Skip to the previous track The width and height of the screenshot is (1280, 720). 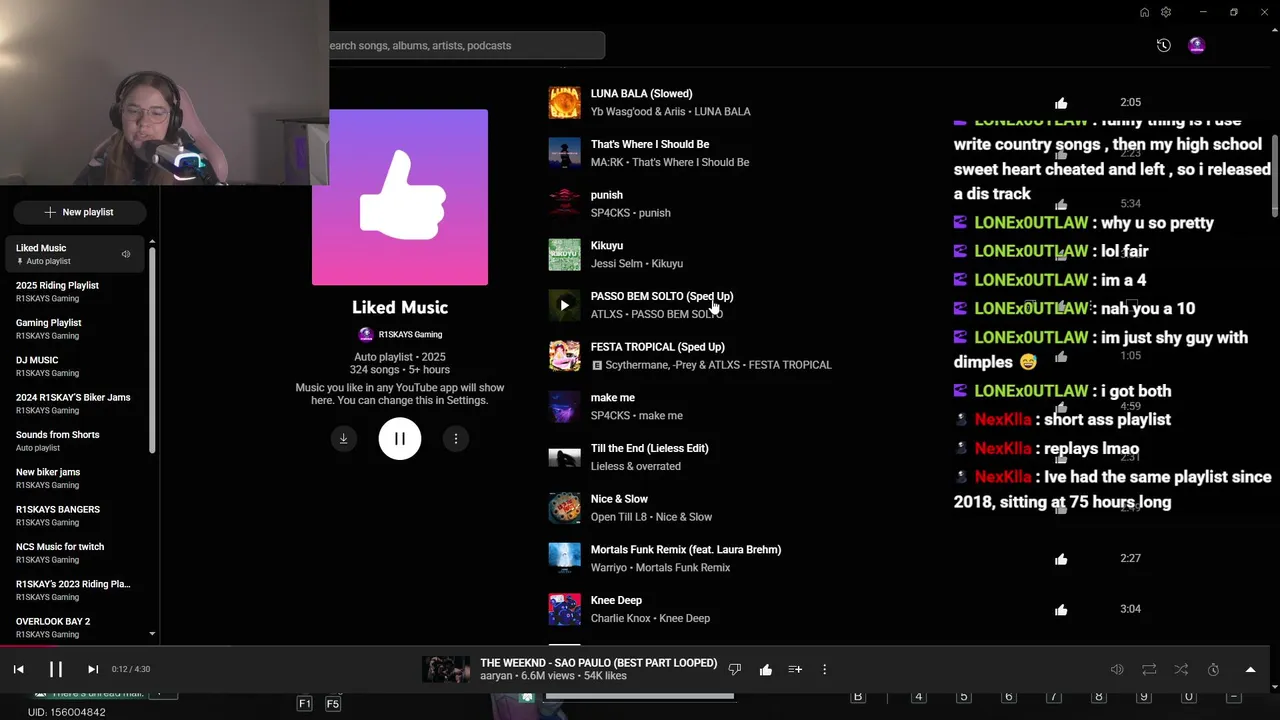19,669
